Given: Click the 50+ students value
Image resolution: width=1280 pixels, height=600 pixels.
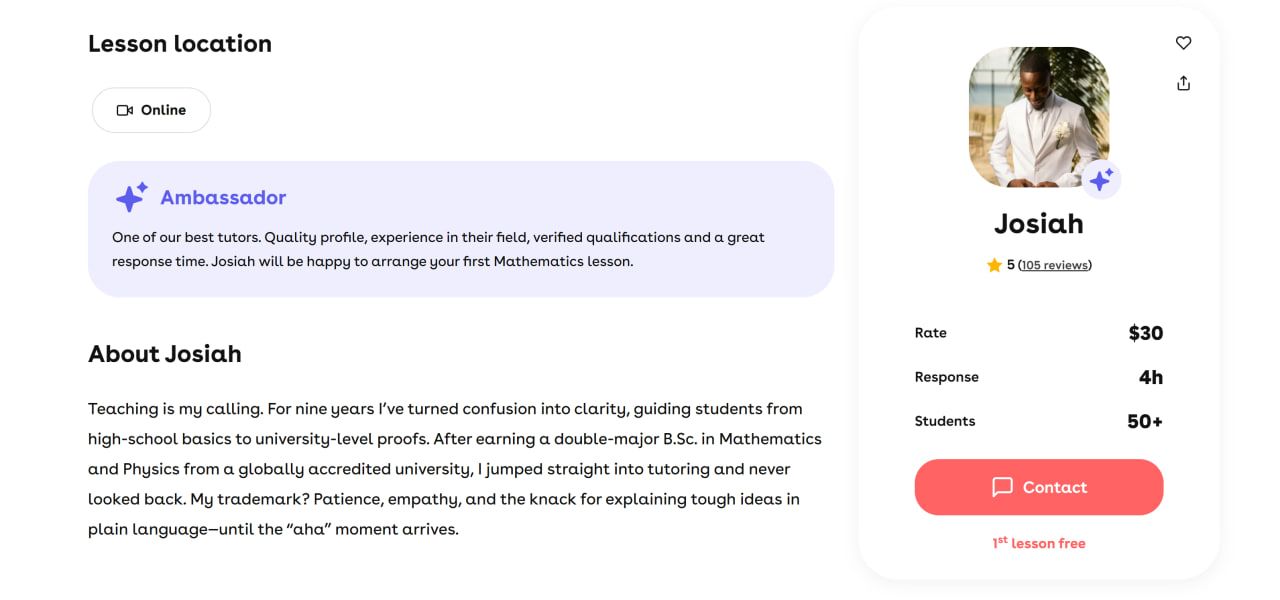Looking at the screenshot, I should 1144,421.
